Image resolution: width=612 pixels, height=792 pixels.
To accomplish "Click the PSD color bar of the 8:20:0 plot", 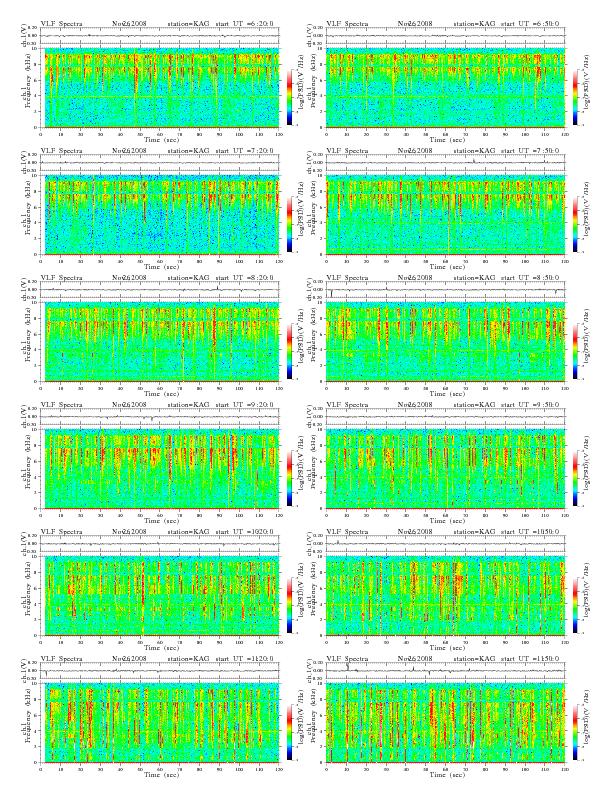I will [x=289, y=351].
